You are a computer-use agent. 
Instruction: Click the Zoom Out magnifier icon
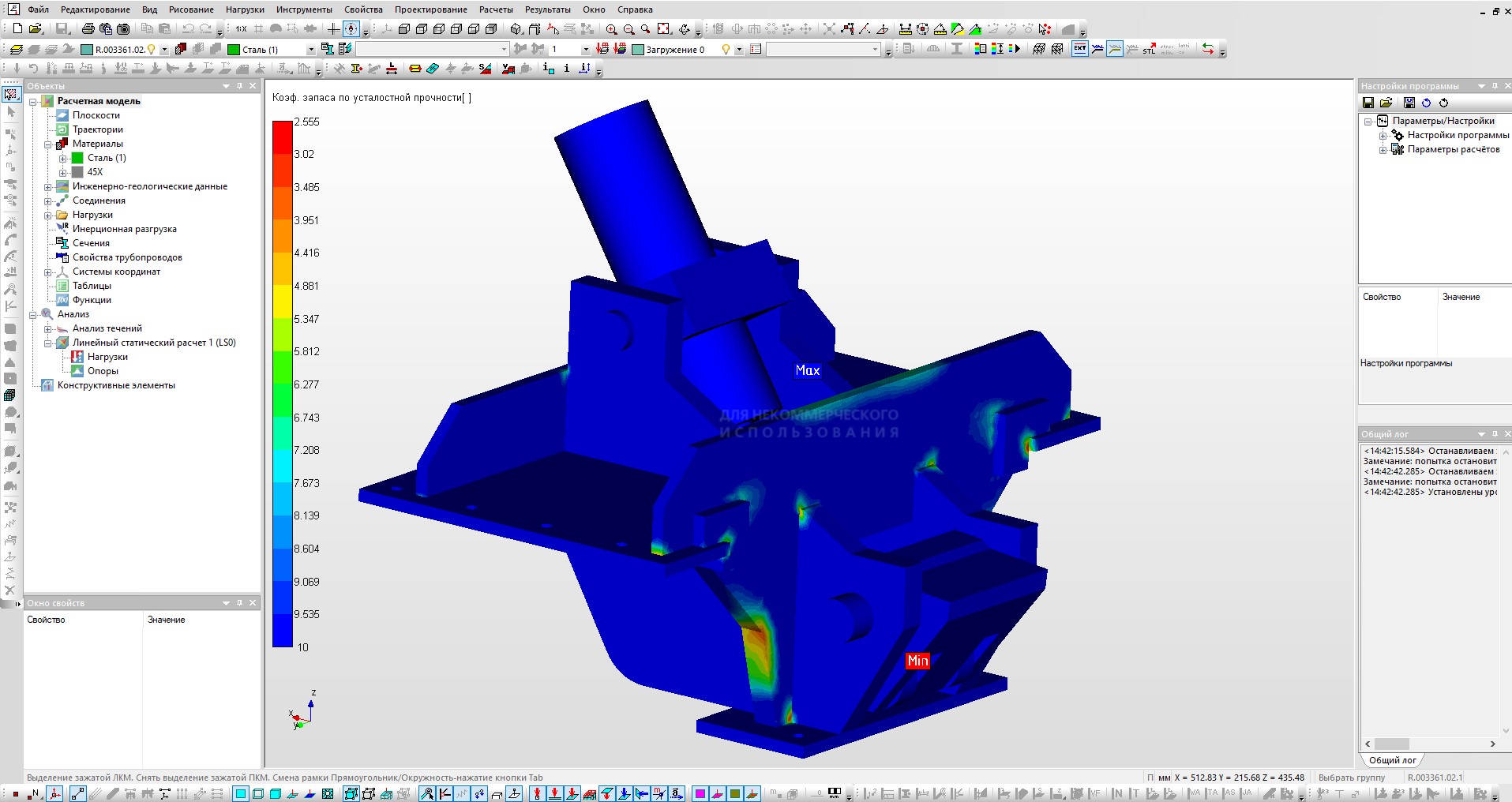628,29
